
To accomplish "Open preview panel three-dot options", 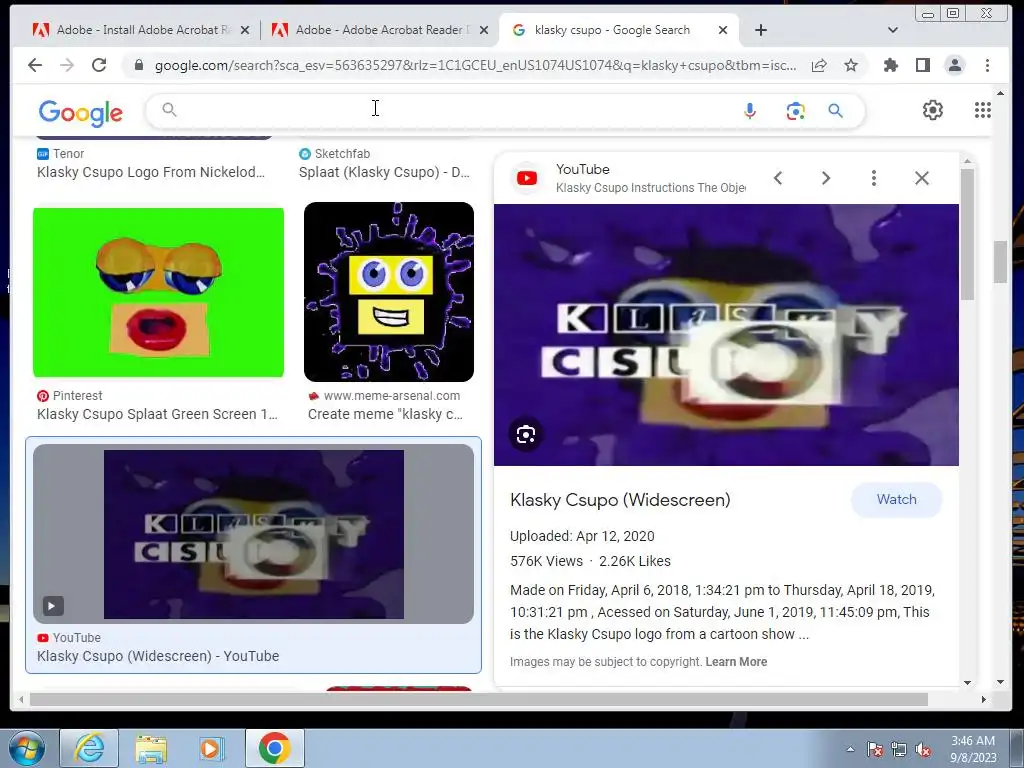I will click(874, 178).
